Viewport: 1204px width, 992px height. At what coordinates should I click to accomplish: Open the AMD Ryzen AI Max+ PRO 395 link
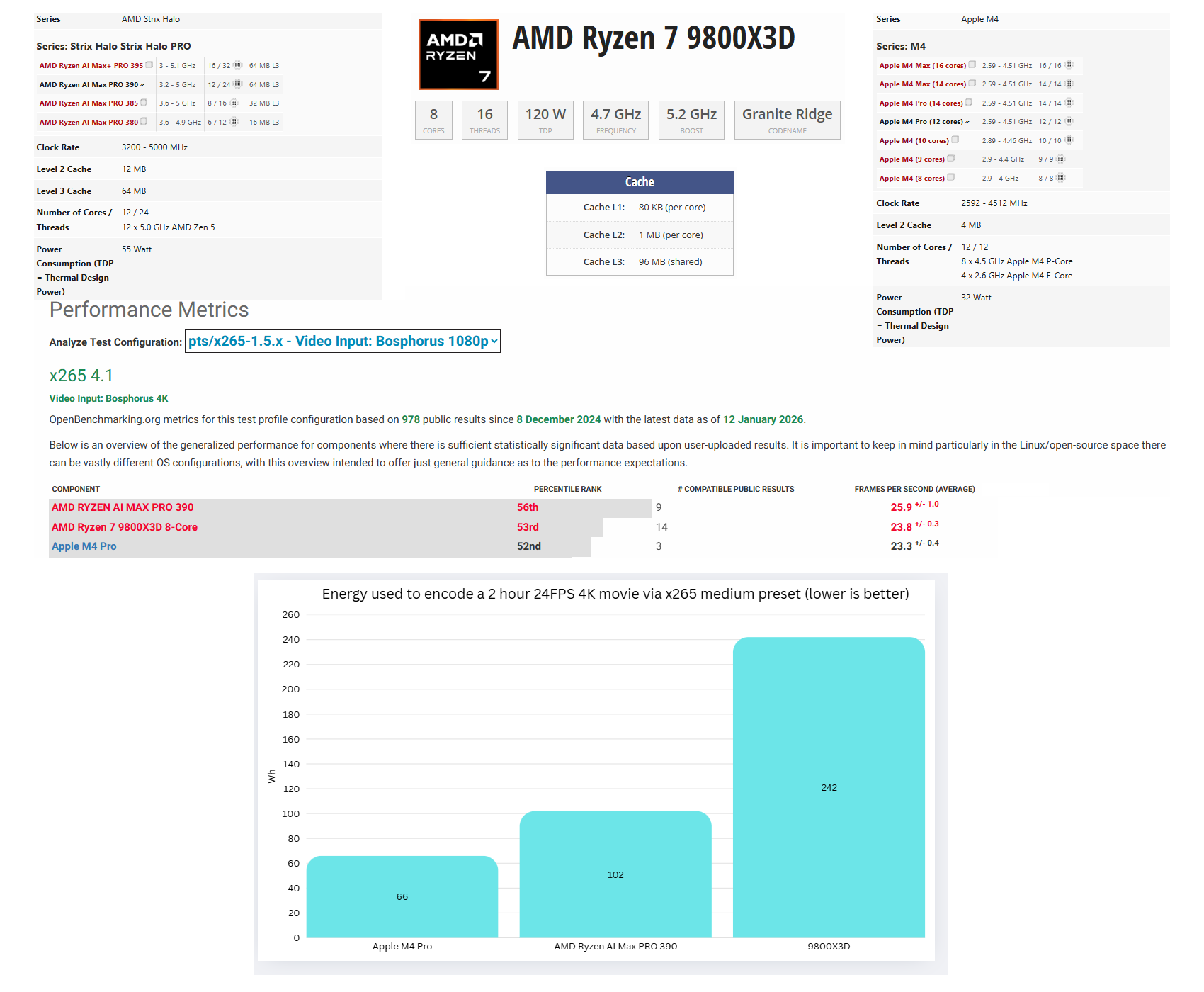[x=91, y=66]
